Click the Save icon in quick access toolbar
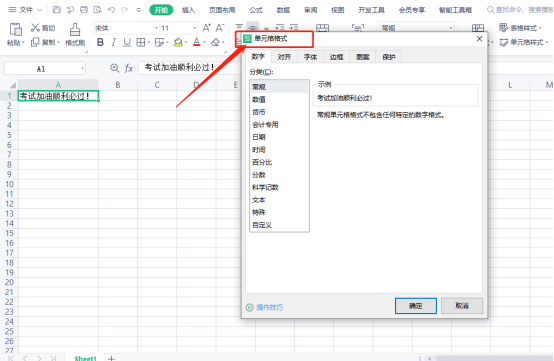 click(57, 10)
